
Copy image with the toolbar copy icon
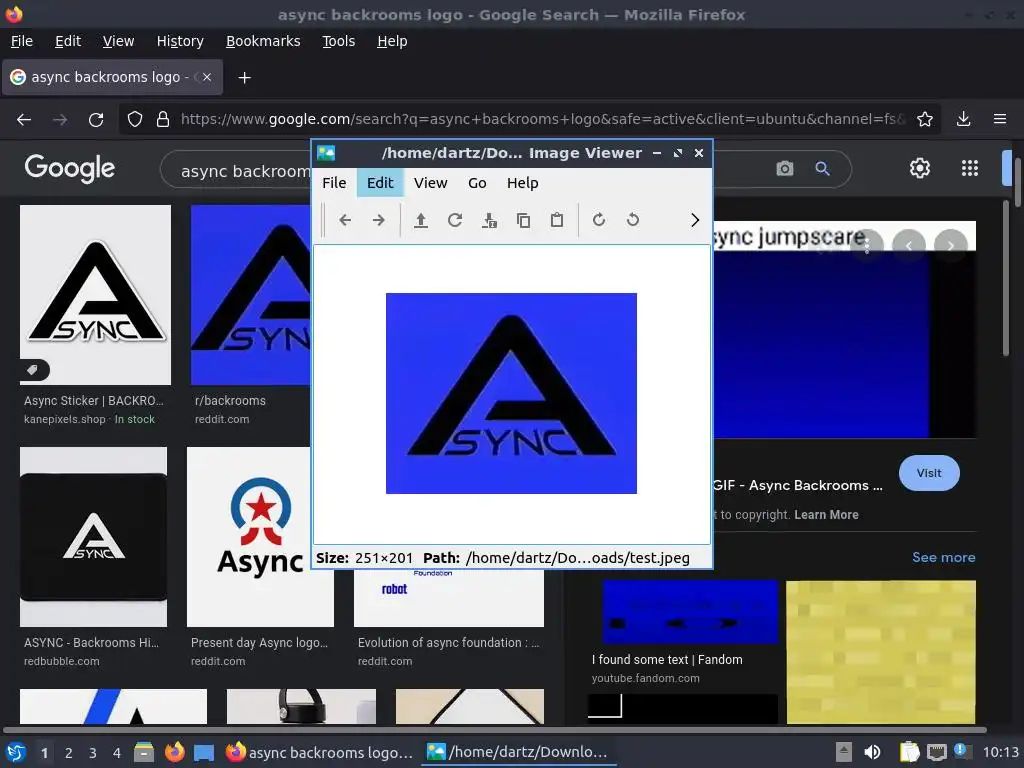point(523,220)
